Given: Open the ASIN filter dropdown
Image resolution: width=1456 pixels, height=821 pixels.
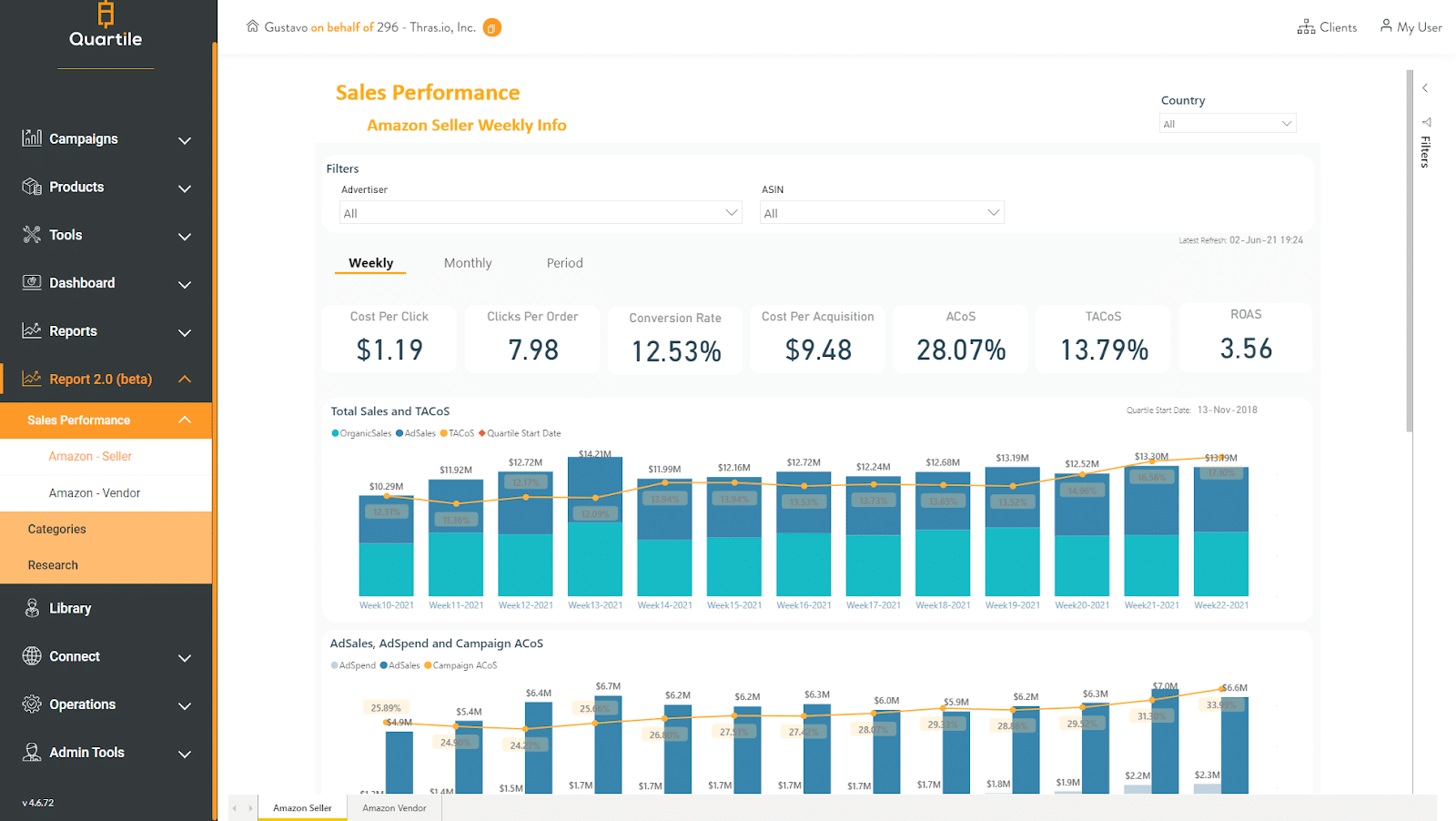Looking at the screenshot, I should pos(882,213).
